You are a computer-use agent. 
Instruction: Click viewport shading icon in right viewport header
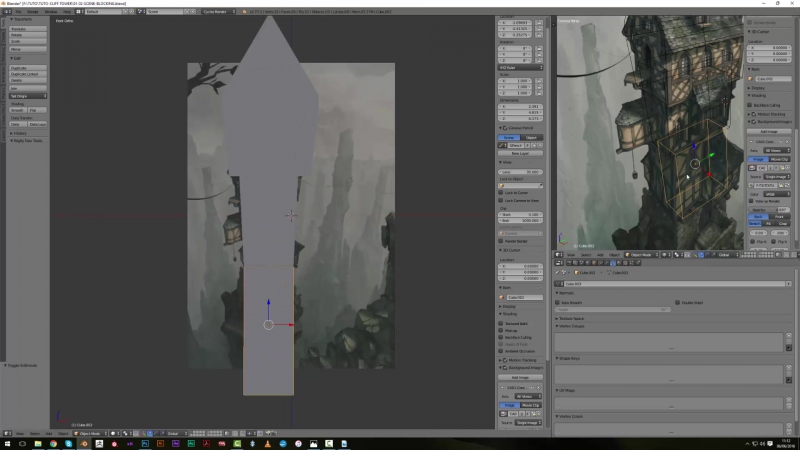664,255
